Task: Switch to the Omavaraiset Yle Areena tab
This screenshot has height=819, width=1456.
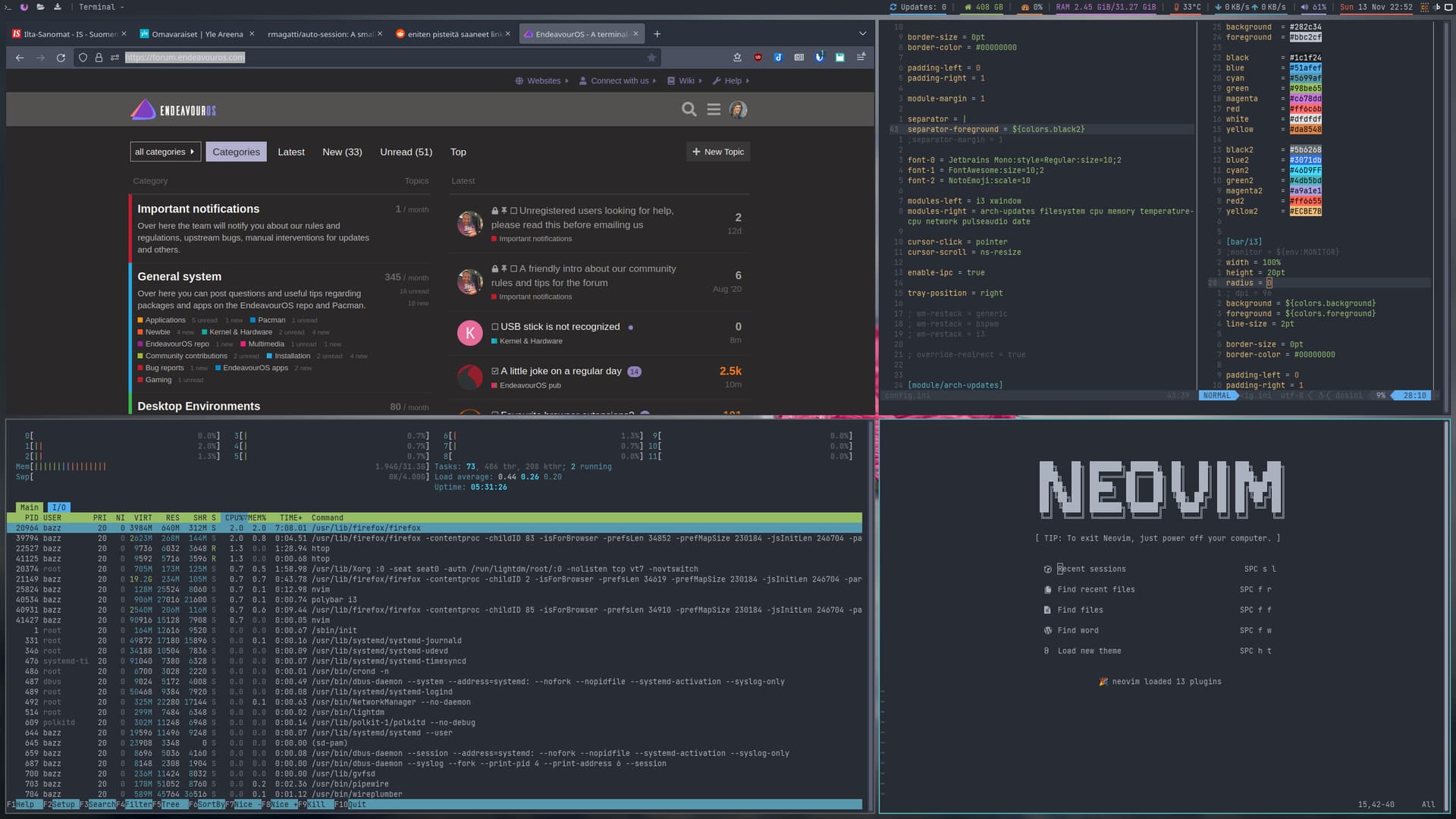Action: pos(196,34)
